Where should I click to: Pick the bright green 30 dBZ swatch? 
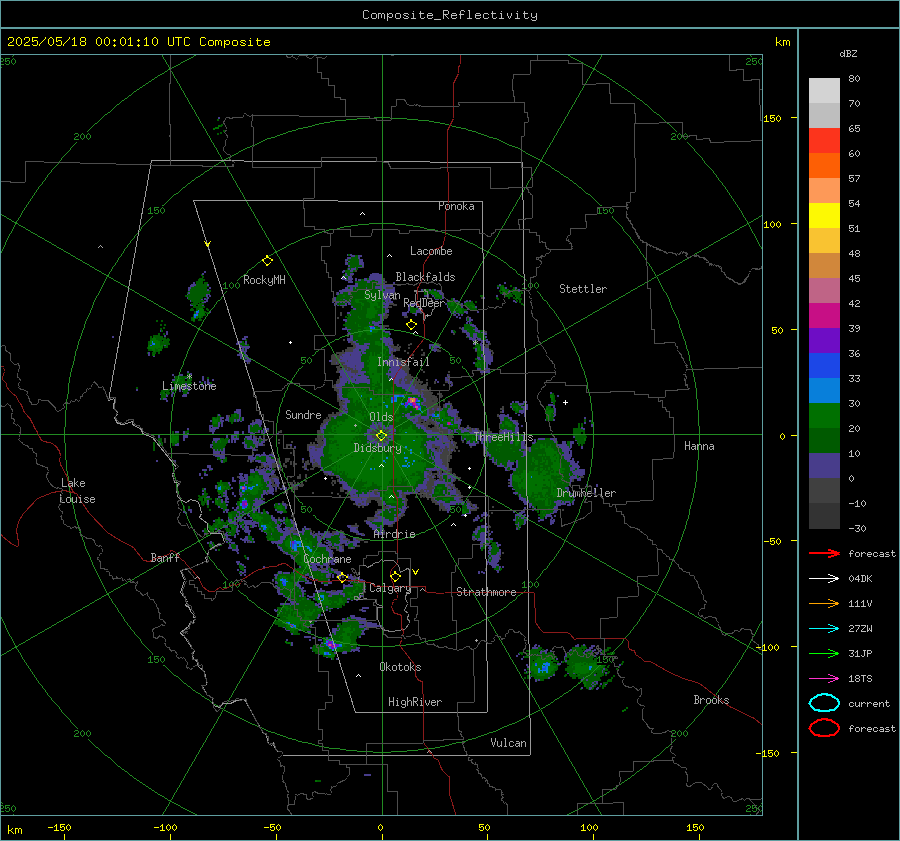coord(824,416)
